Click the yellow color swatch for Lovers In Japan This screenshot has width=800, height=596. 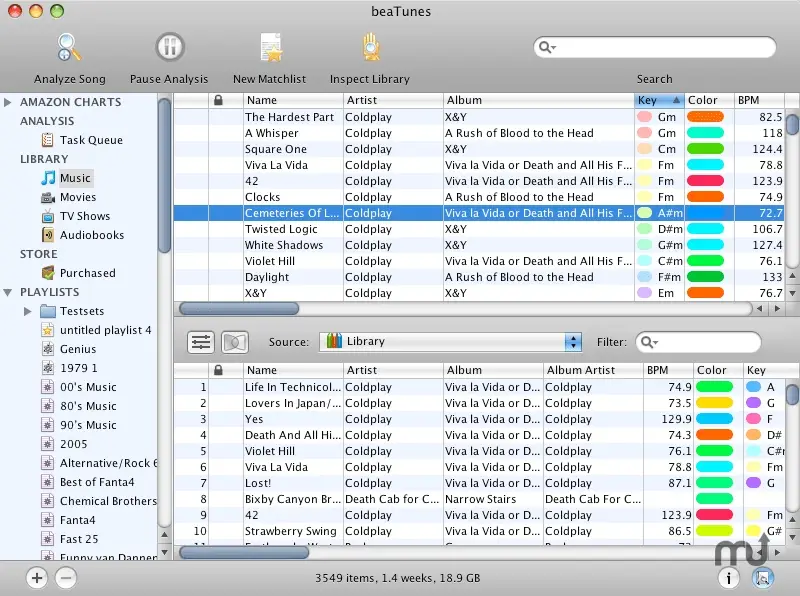[715, 403]
